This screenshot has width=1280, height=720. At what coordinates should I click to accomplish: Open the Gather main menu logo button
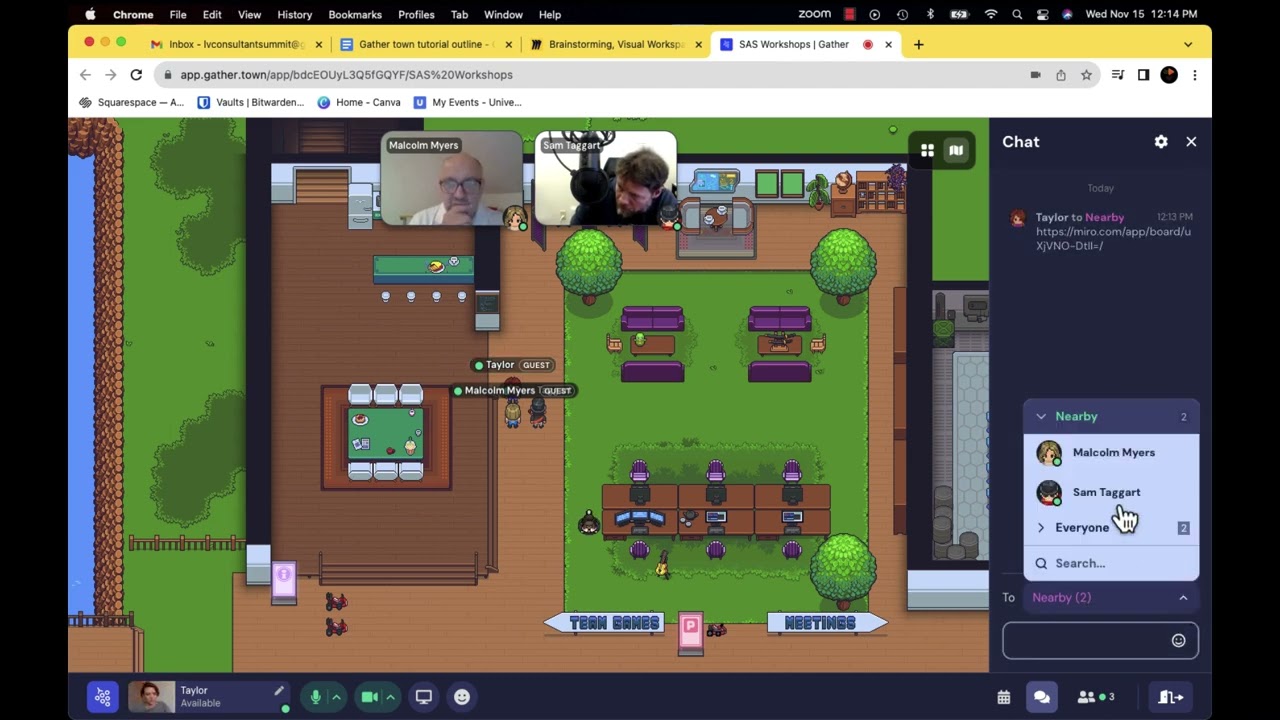click(102, 697)
